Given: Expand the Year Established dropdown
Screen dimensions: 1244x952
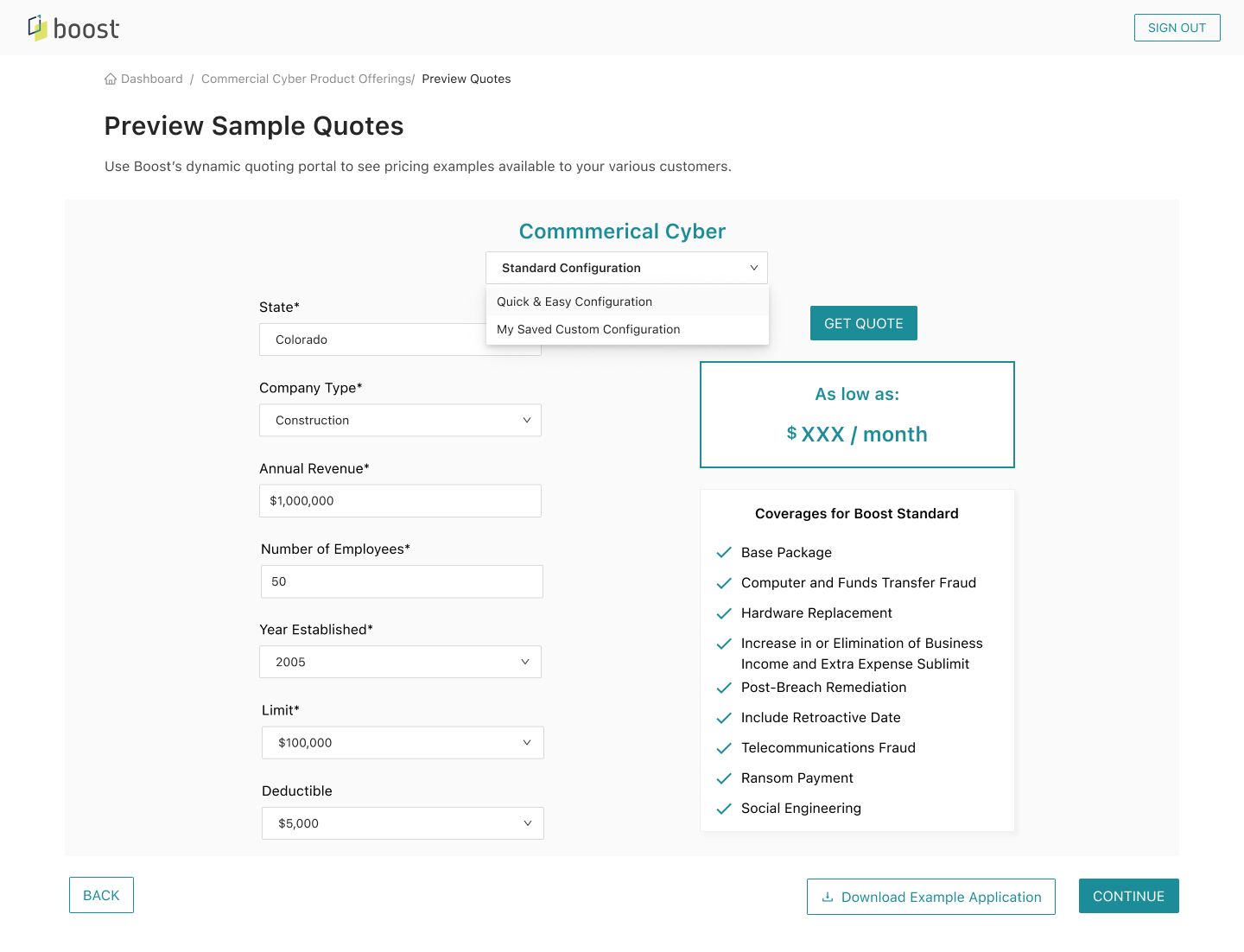Looking at the screenshot, I should (x=400, y=663).
